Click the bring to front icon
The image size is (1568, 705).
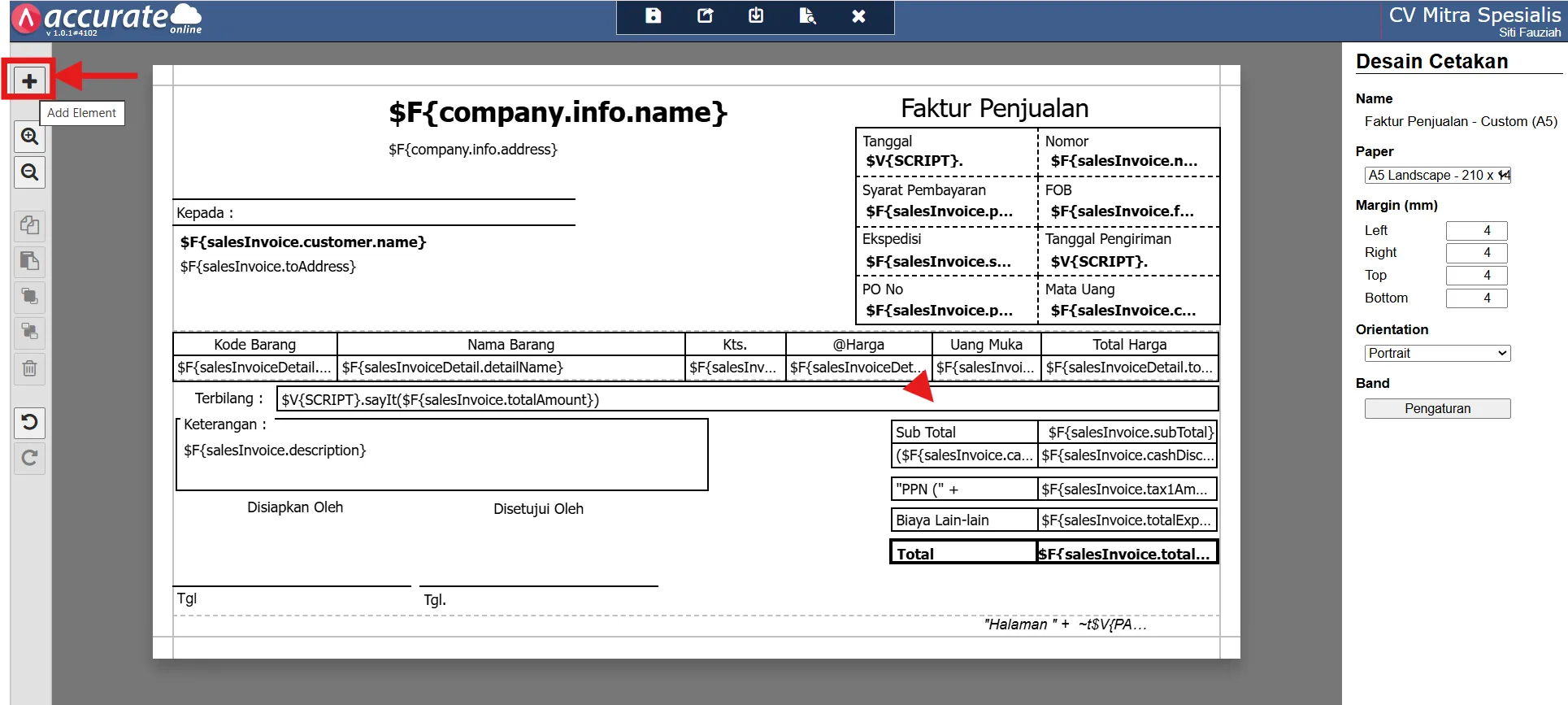29,297
